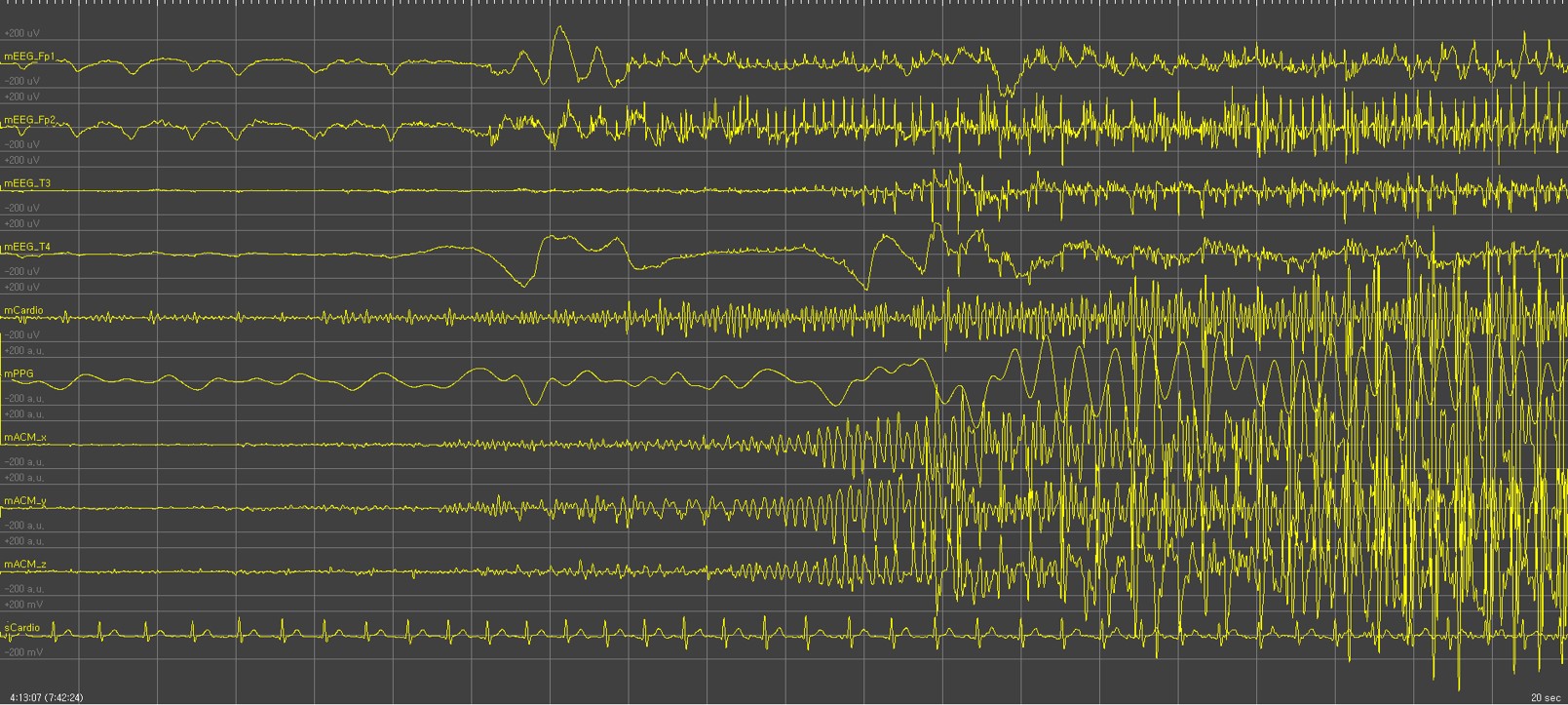1568x705 pixels.
Task: Choose the mACM_y accelerometer channel label
Action: (24, 501)
